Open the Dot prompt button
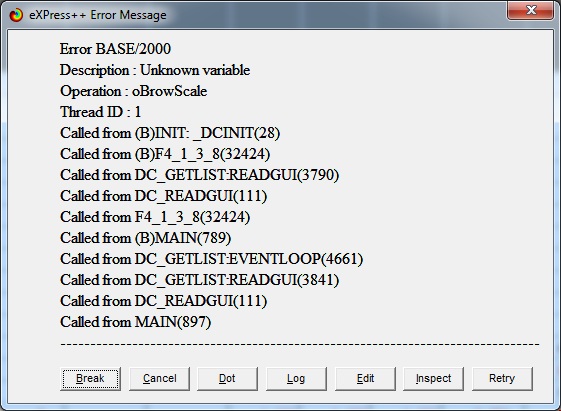Viewport: 561px width, 411px height. click(227, 379)
